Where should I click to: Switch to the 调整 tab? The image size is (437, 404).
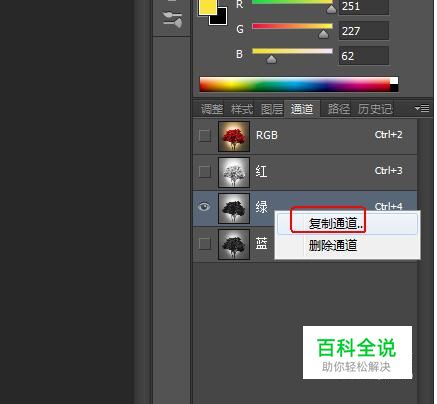pos(212,109)
